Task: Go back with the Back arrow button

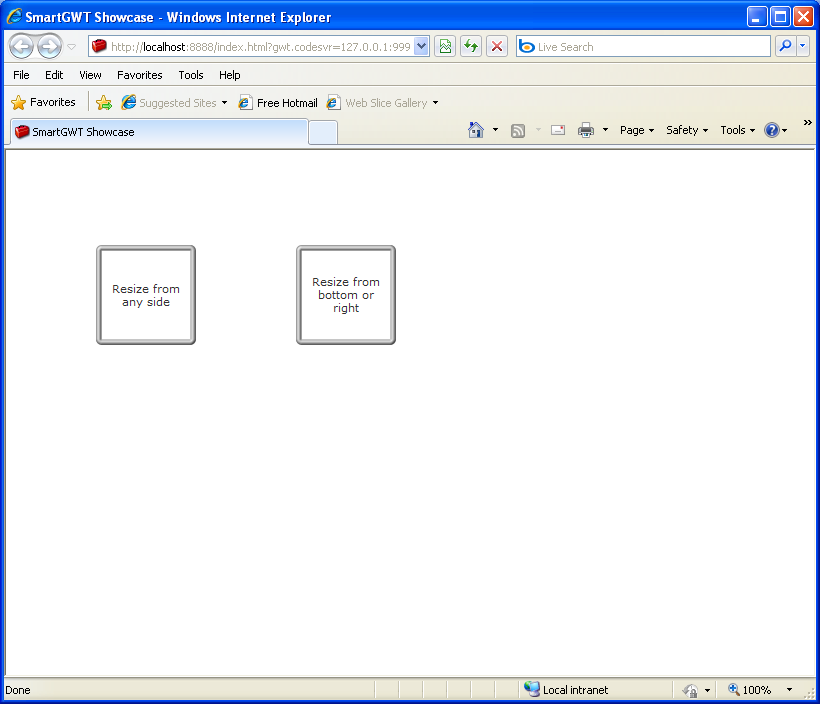Action: tap(22, 47)
